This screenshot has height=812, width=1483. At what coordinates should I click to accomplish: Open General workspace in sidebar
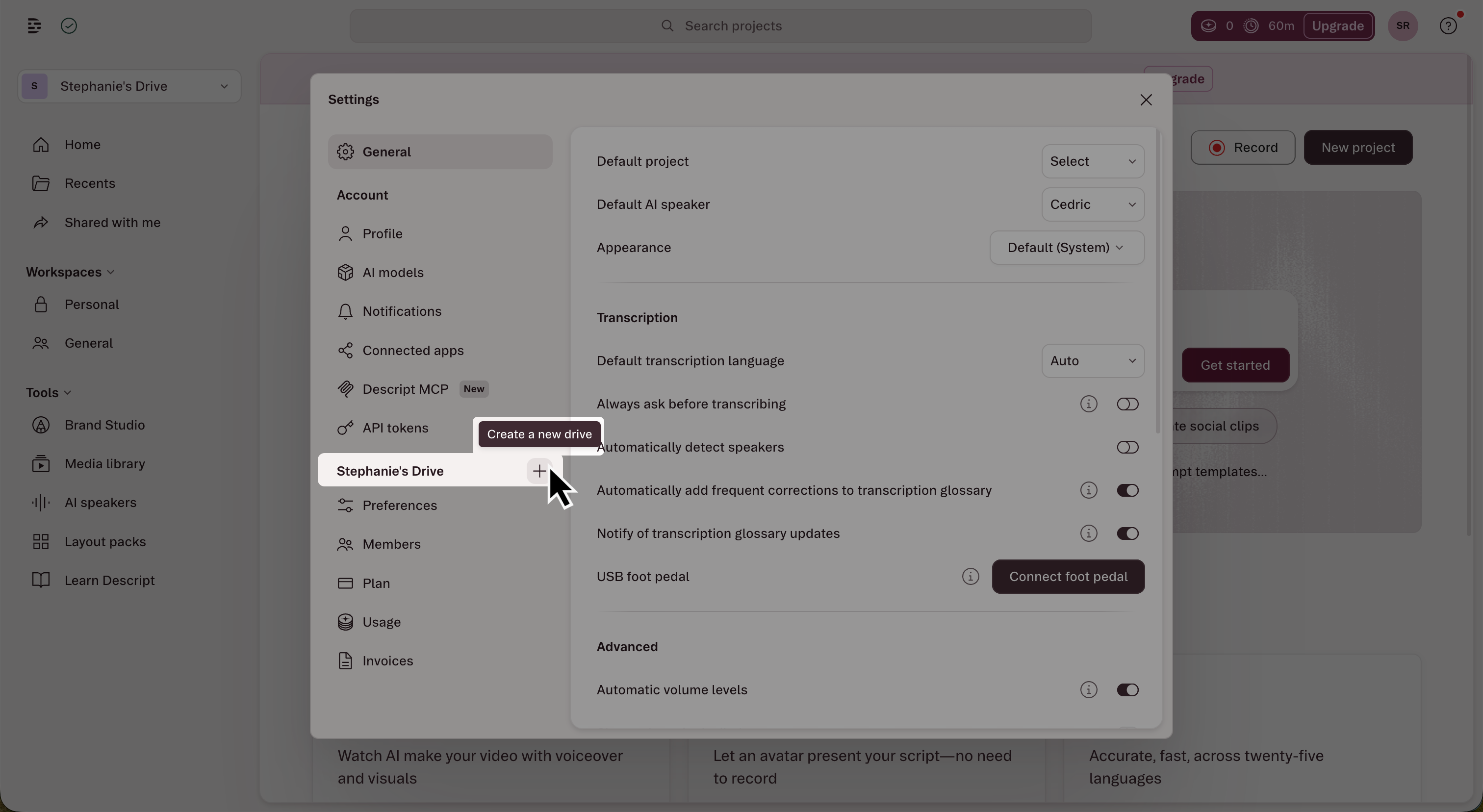[x=129, y=344]
